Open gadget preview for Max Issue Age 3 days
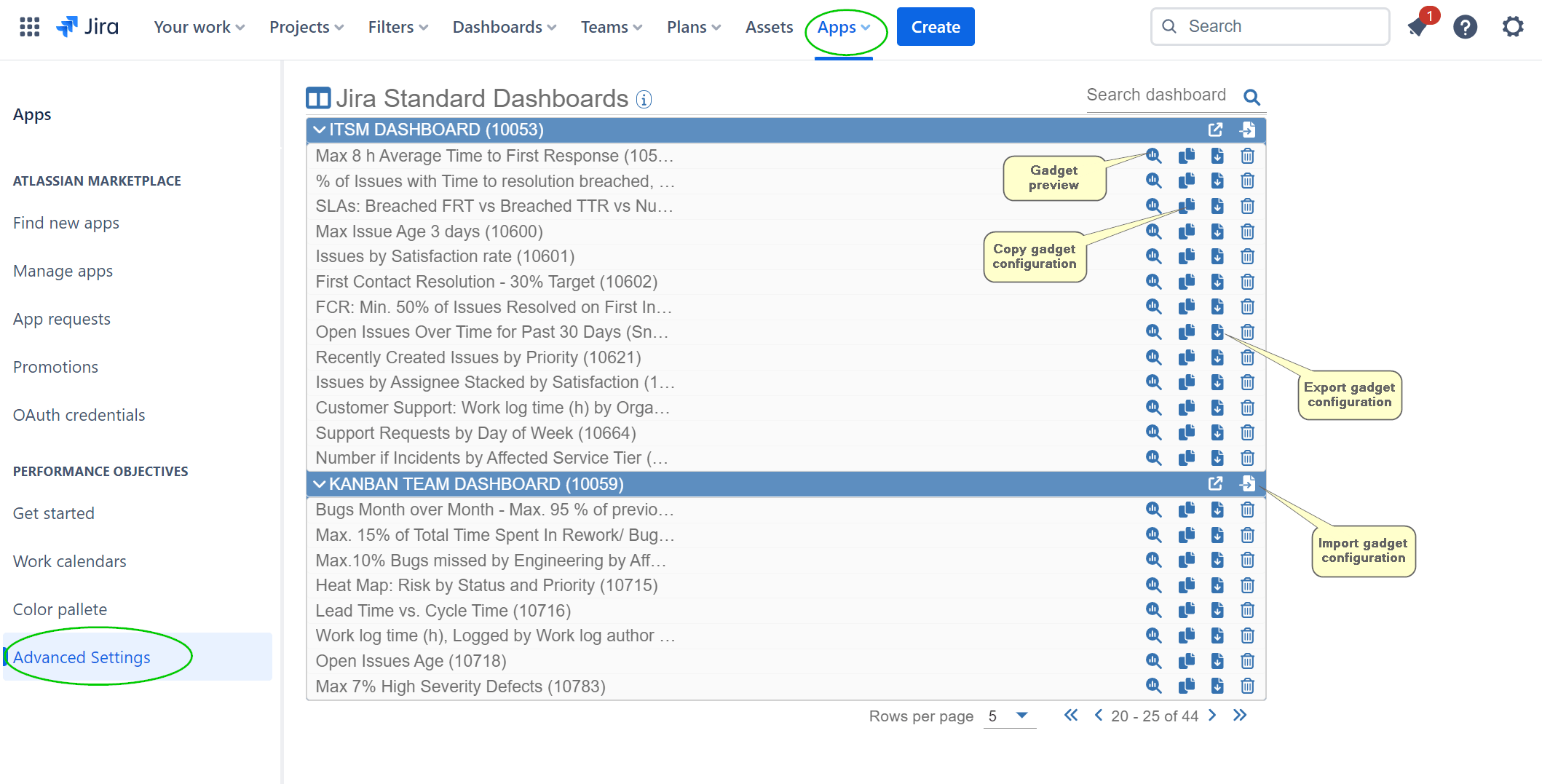The image size is (1542, 784). 1154,231
